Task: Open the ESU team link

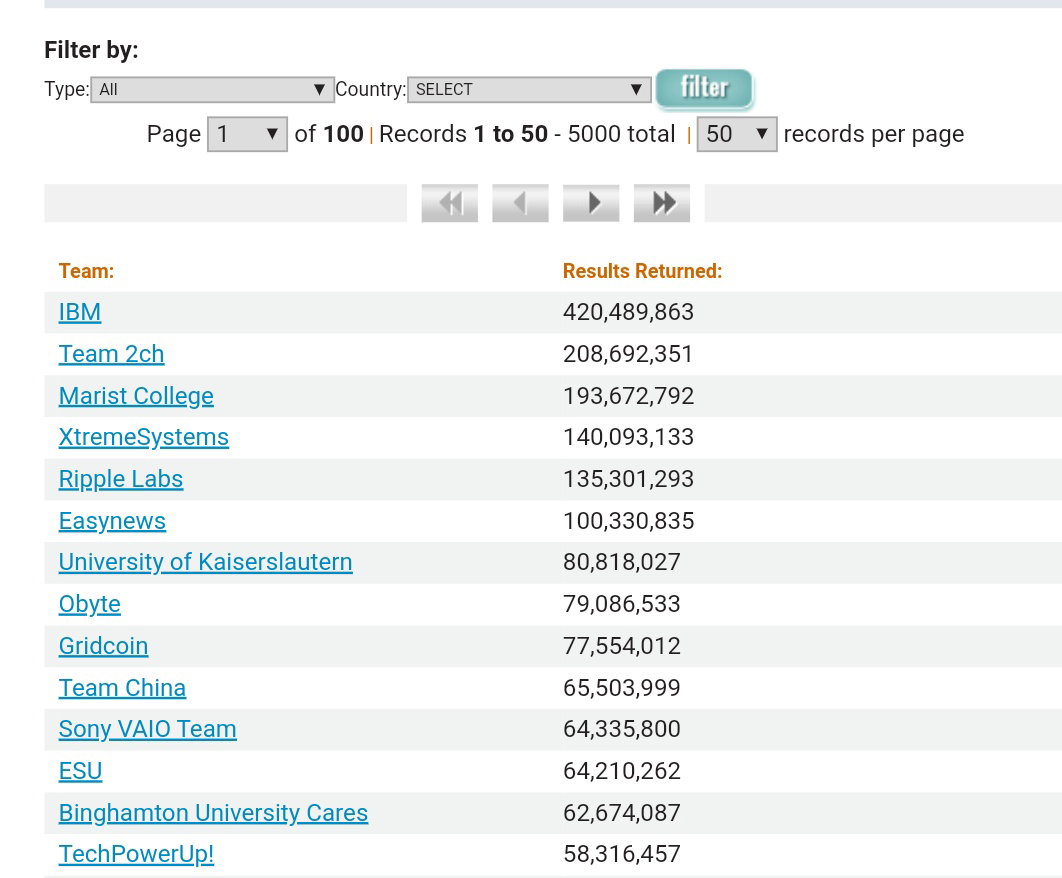Action: click(81, 772)
